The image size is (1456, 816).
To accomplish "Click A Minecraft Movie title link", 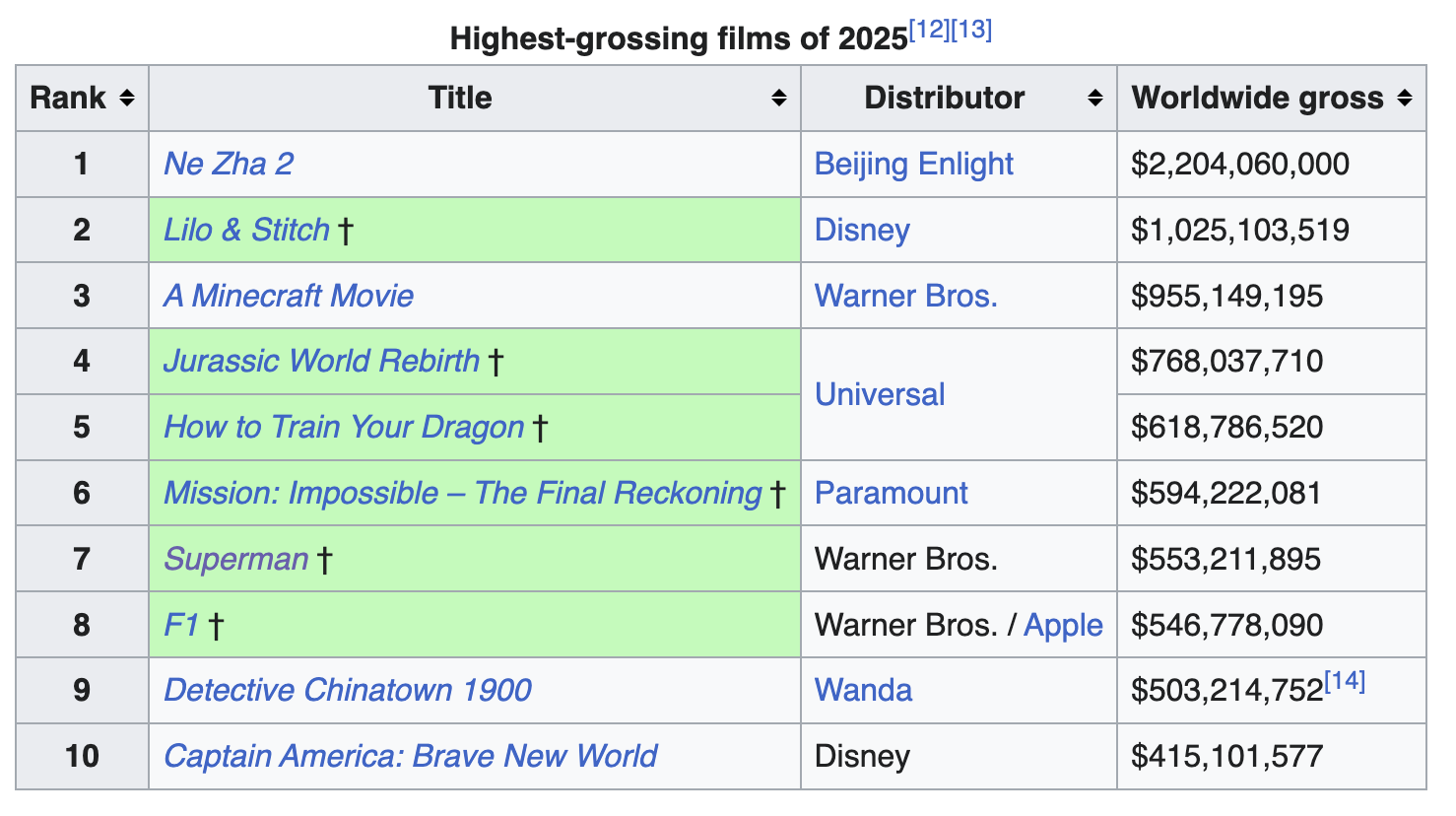I will [288, 296].
